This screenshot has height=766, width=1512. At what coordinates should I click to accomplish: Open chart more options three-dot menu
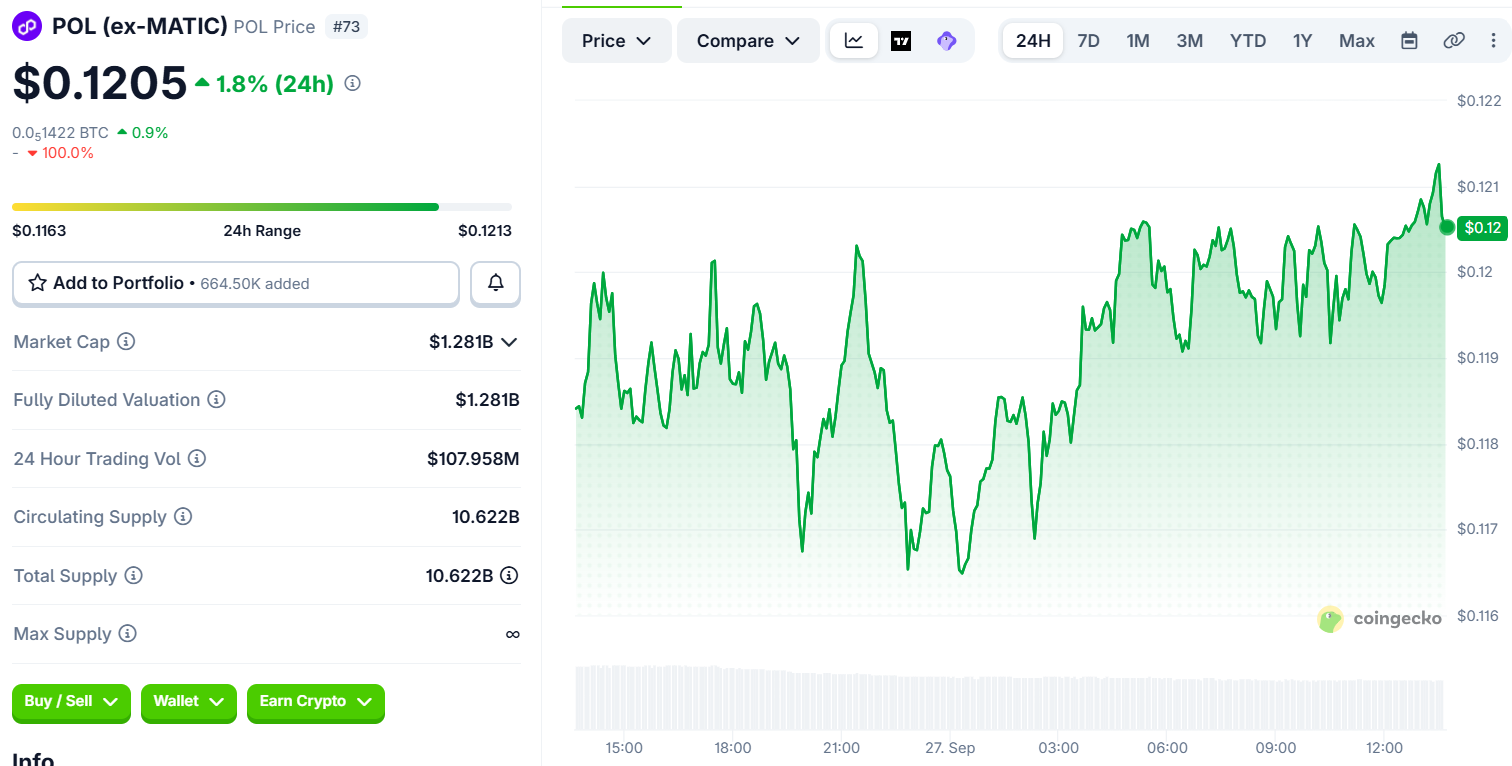(x=1494, y=41)
